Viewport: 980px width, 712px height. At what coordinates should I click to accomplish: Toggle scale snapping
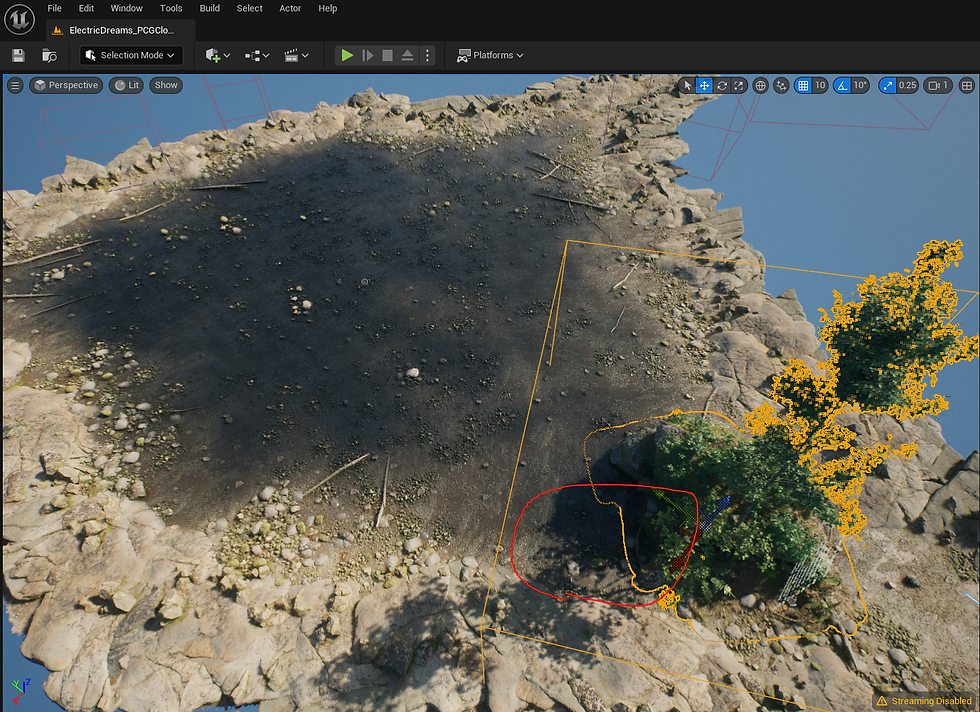(x=888, y=86)
